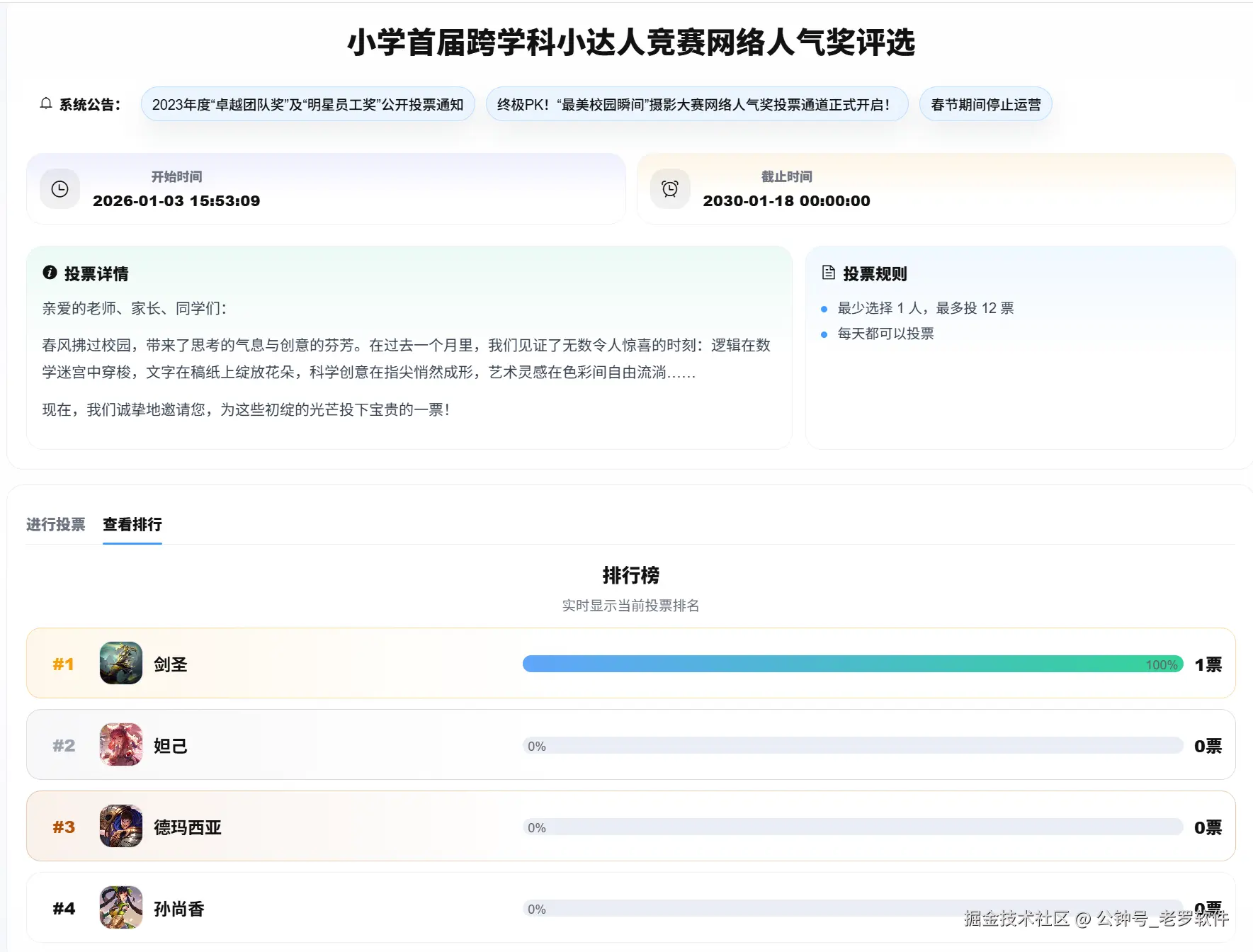Click the 开始时间 label
This screenshot has height=952, width=1253.
(x=176, y=176)
